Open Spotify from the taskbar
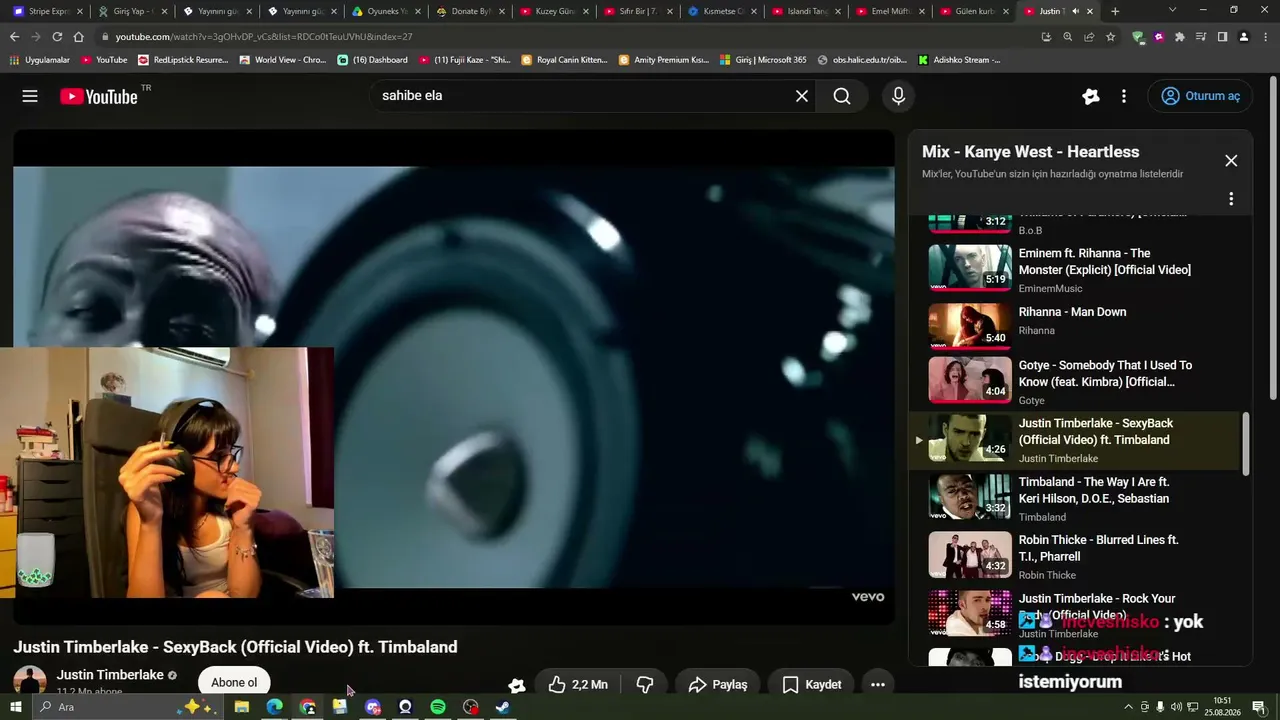Screen dimensions: 1280x720 tap(438, 707)
